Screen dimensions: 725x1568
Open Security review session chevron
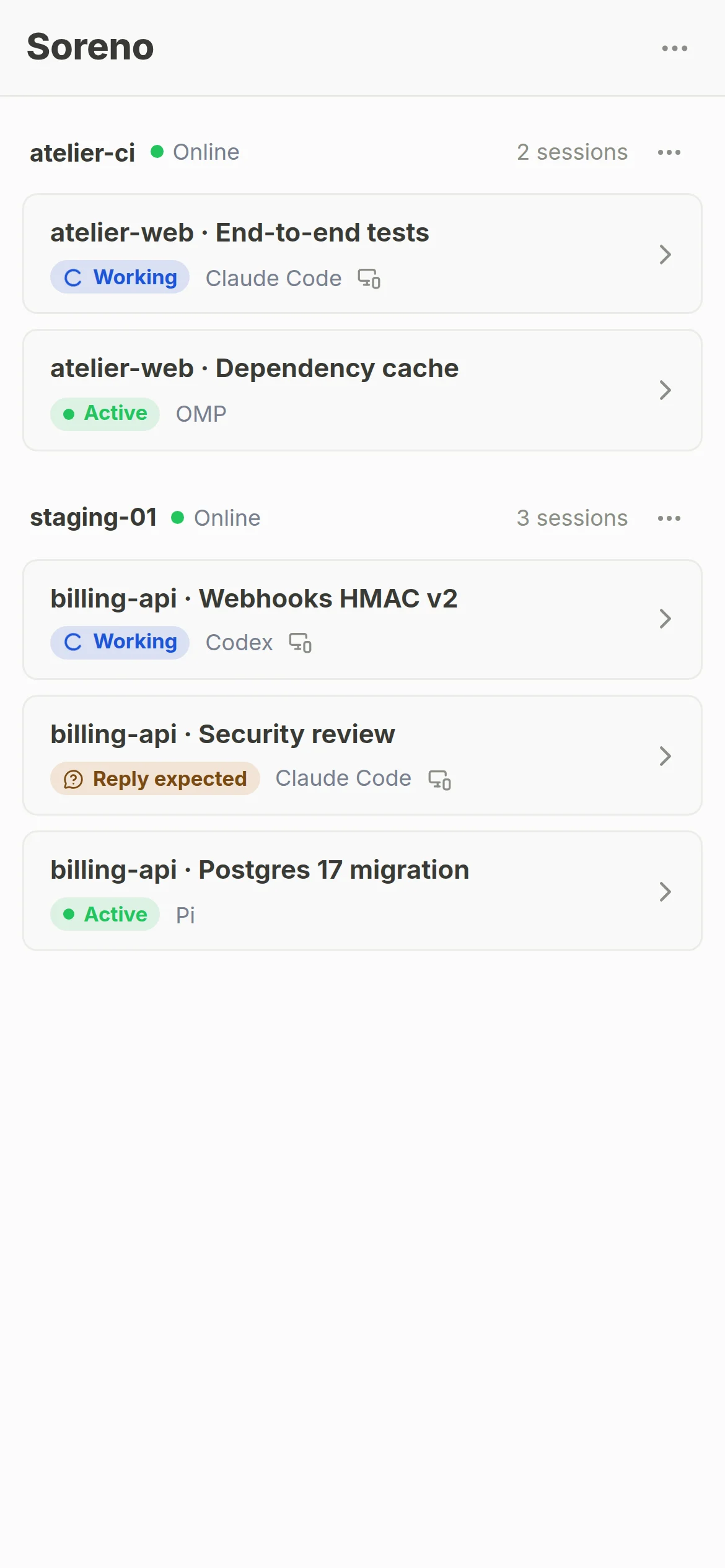tap(666, 756)
